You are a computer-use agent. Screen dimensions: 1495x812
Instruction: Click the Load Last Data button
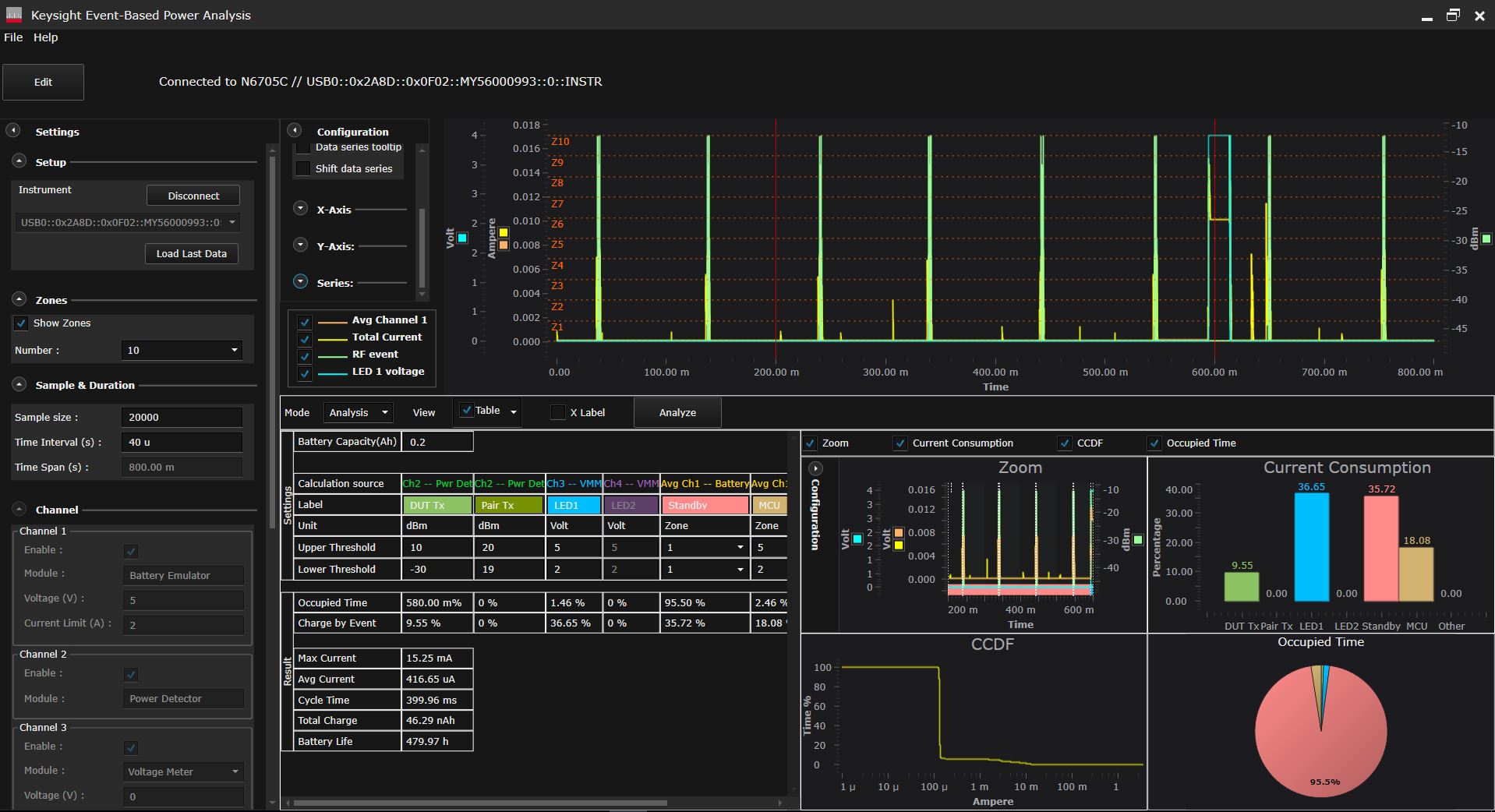point(191,253)
